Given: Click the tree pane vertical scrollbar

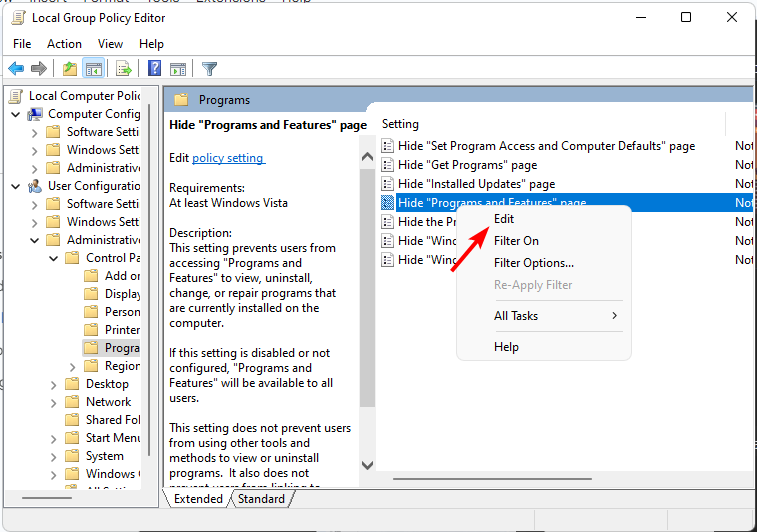Looking at the screenshot, I should click(150, 280).
